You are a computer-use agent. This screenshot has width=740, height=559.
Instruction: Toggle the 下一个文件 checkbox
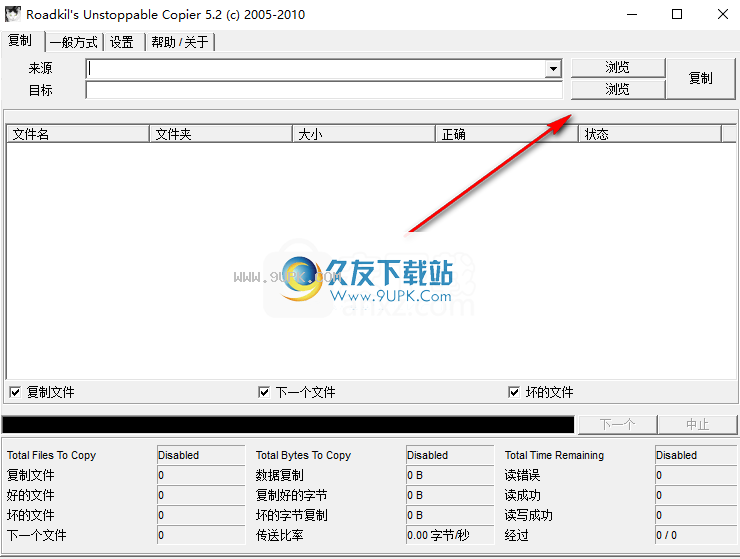(x=264, y=392)
